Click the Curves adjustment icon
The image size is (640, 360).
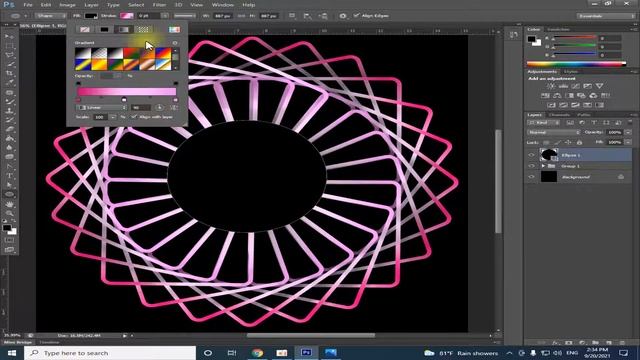click(575, 86)
